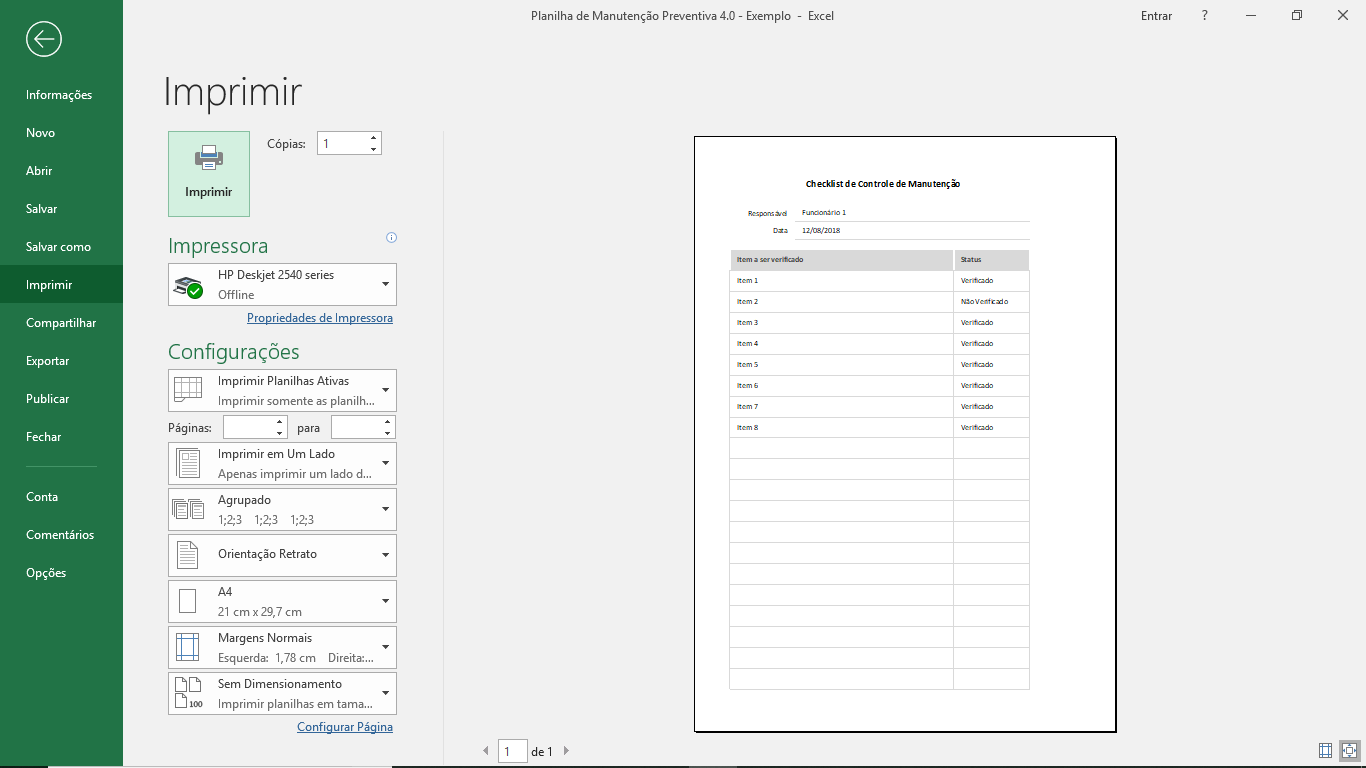Go to next page arrow in preview
The width and height of the screenshot is (1366, 768).
tap(566, 751)
